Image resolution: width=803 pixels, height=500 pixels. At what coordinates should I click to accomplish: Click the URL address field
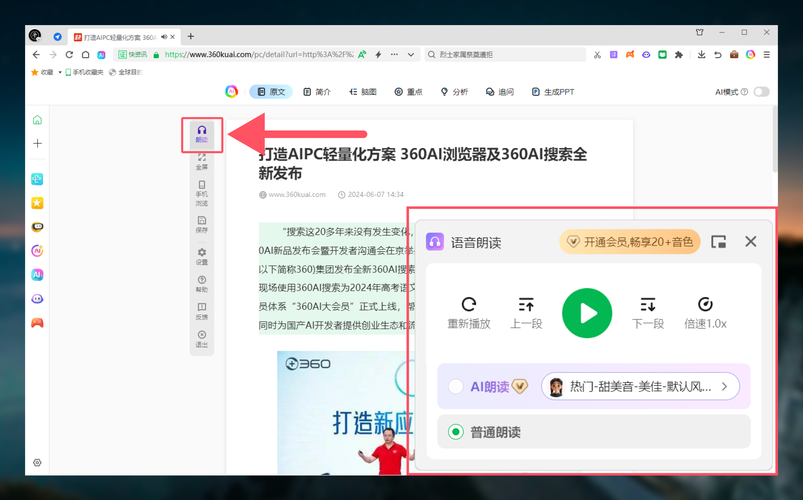pos(259,54)
